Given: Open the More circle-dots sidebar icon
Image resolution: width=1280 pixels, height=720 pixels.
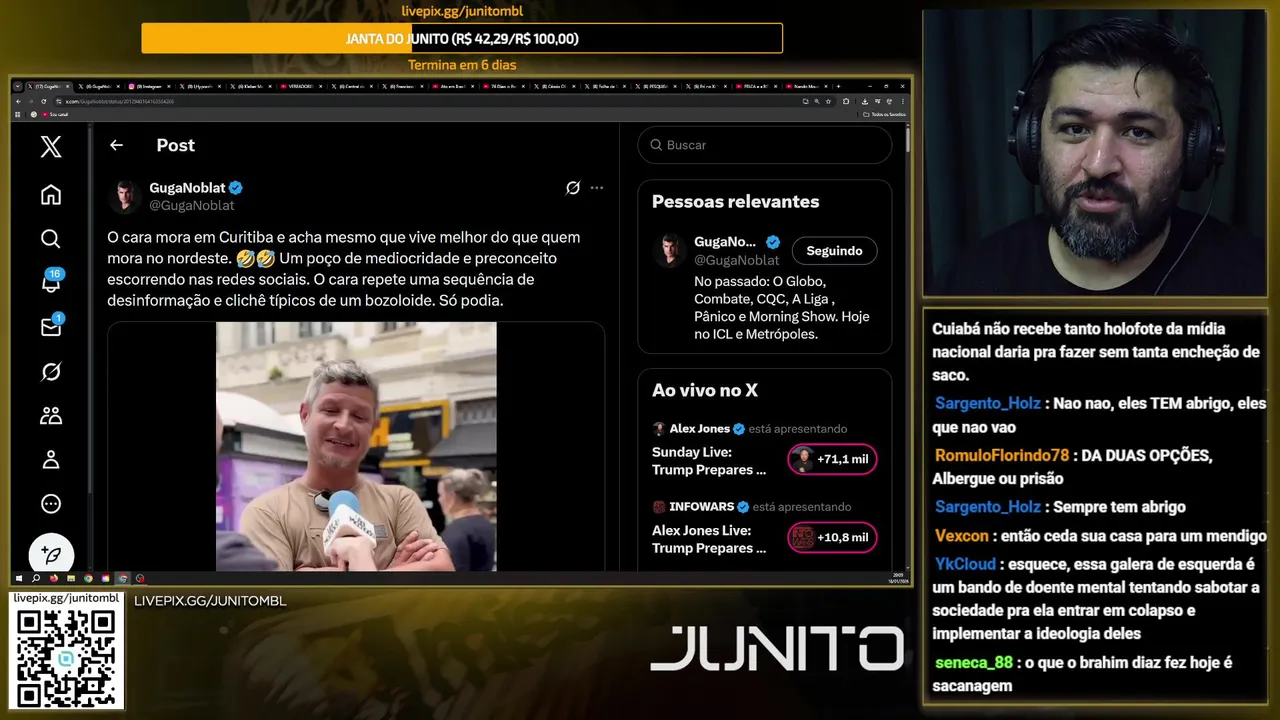Looking at the screenshot, I should [x=51, y=504].
